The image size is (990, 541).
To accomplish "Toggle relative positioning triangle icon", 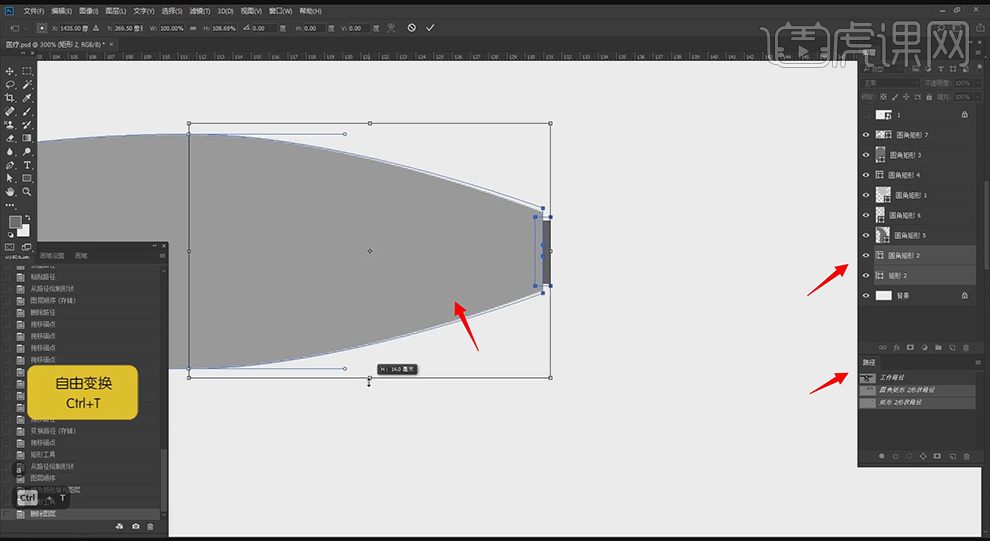I will coord(96,28).
